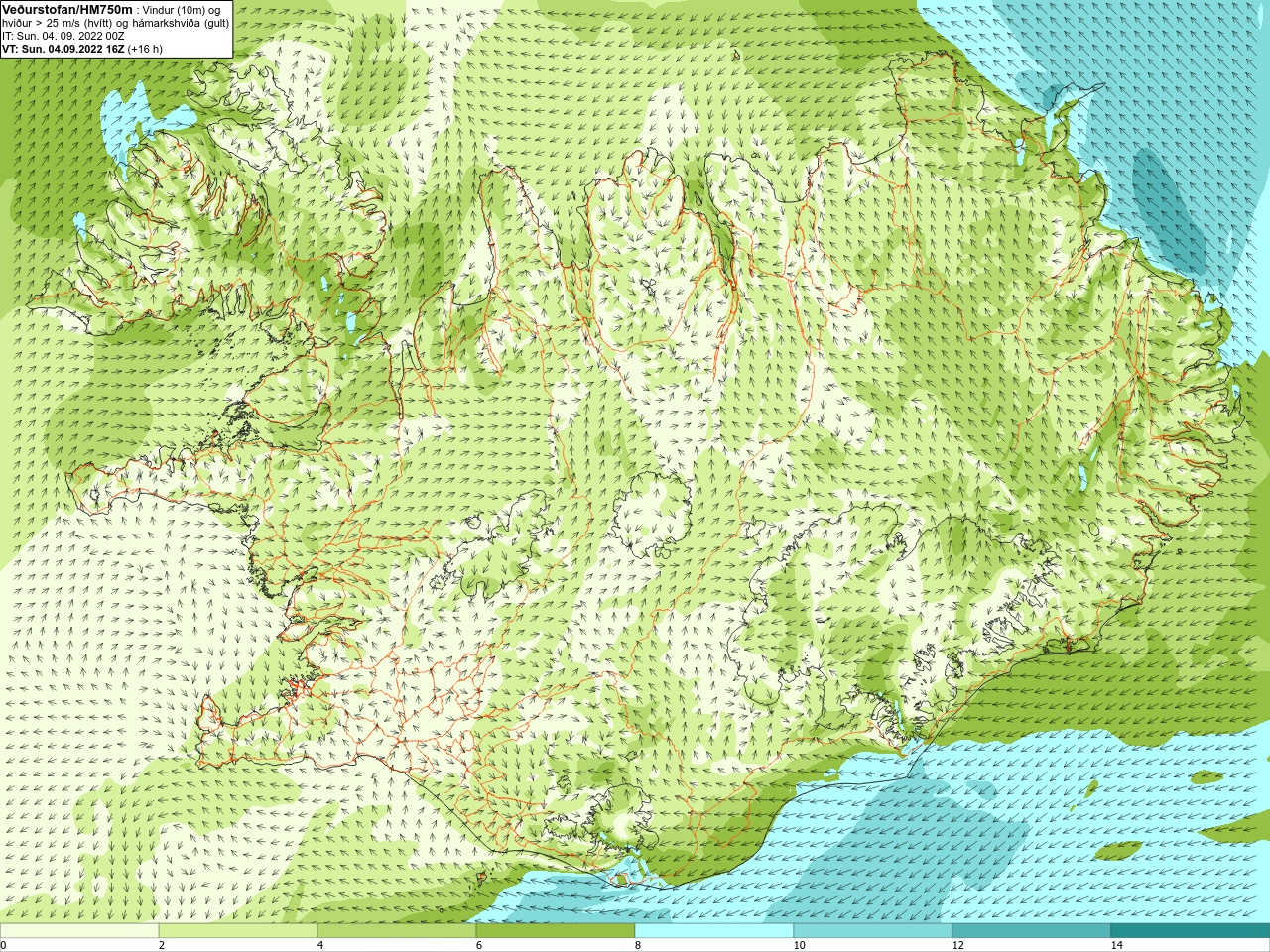
Task: Click the 'IT: Sun. 04. 09. 2022 00Z' line
Action: (x=63, y=36)
